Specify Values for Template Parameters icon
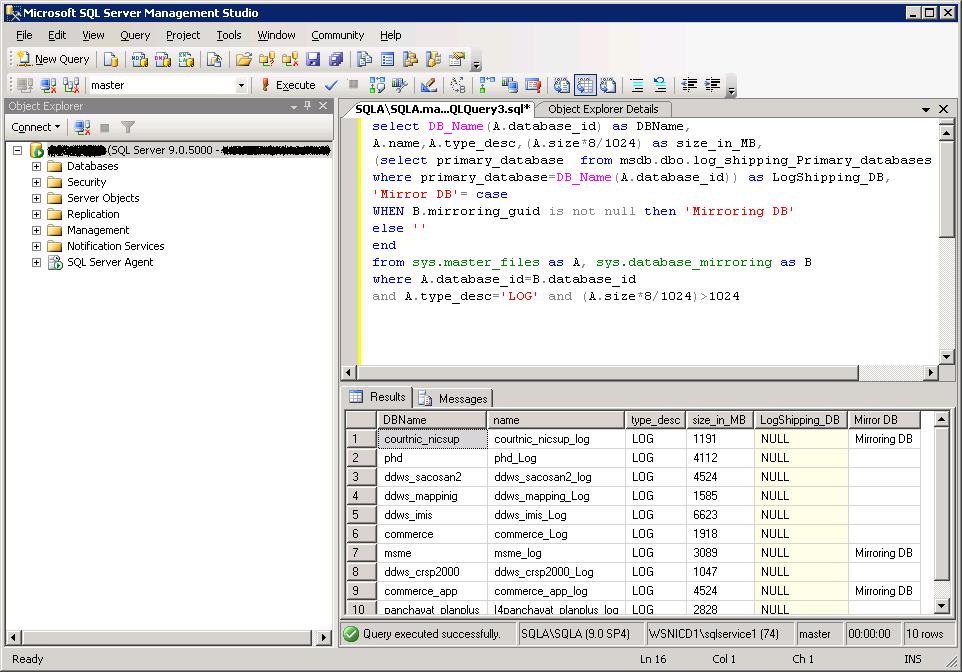The width and height of the screenshot is (962, 672). [458, 85]
